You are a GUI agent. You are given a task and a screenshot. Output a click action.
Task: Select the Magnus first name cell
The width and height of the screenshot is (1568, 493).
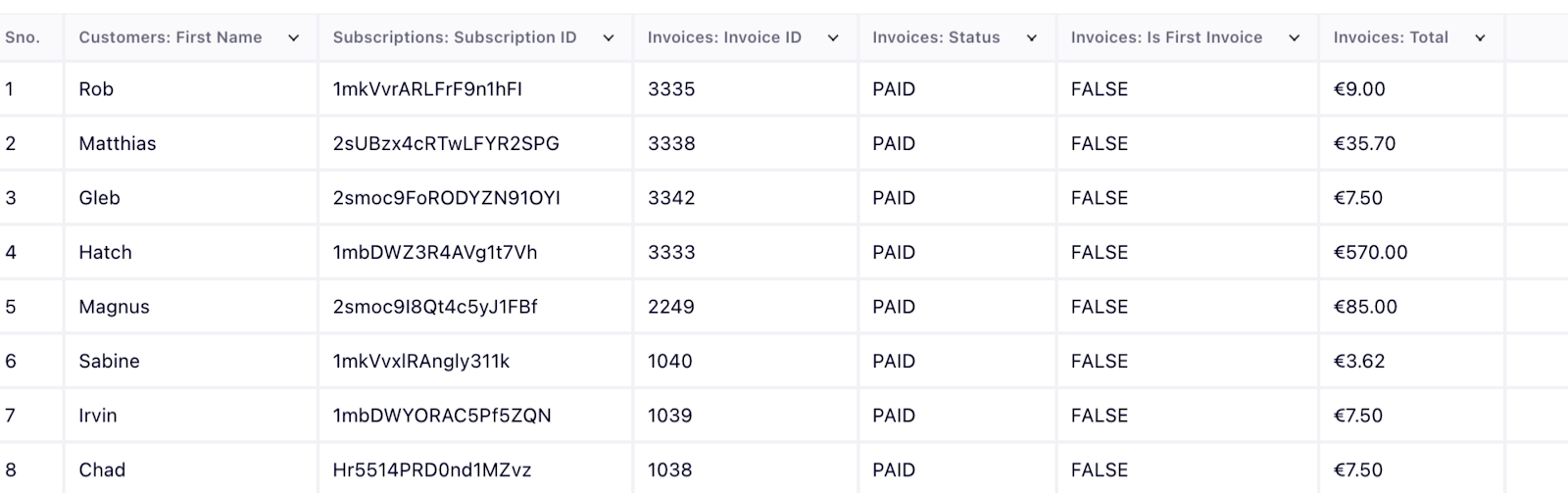pos(114,307)
